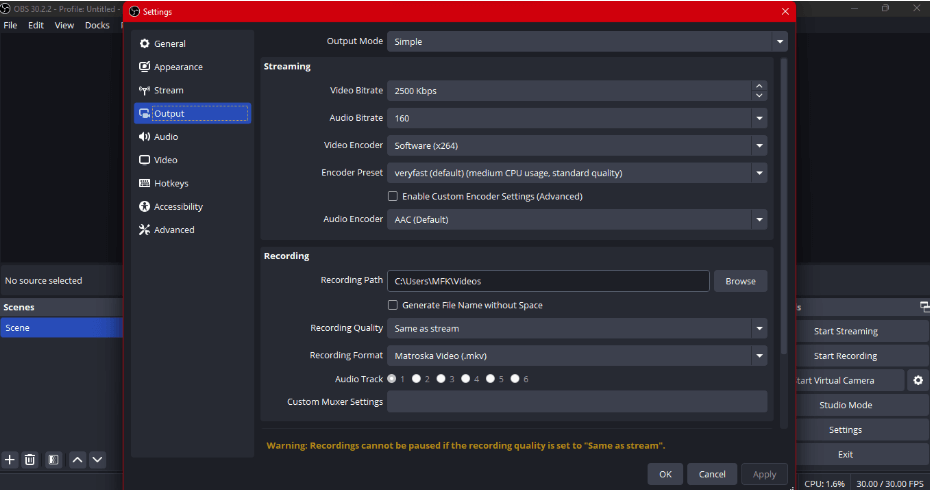The height and width of the screenshot is (490, 930).
Task: Select audio track 3 radio
Action: tap(441, 378)
